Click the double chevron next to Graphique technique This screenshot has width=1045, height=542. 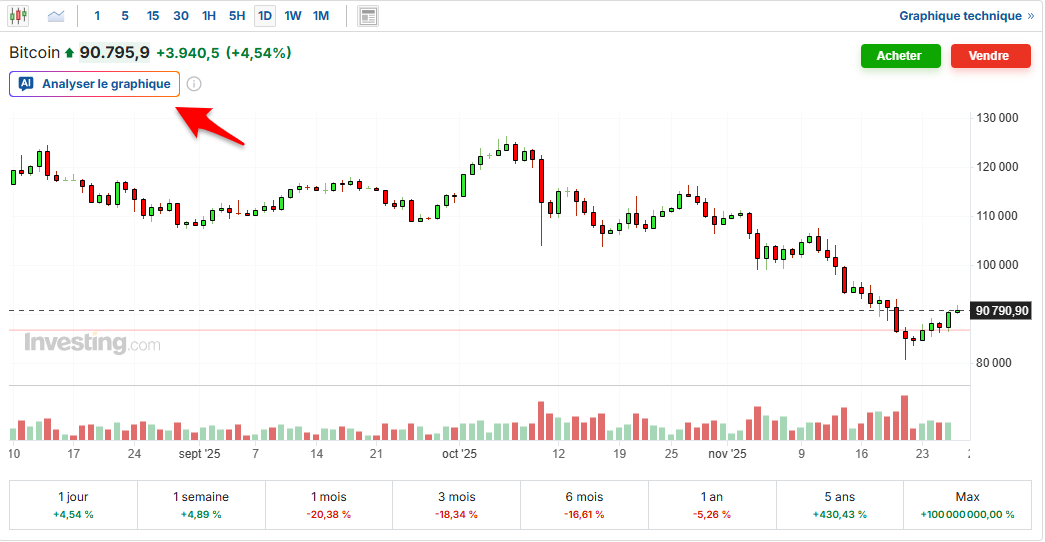click(x=1030, y=16)
